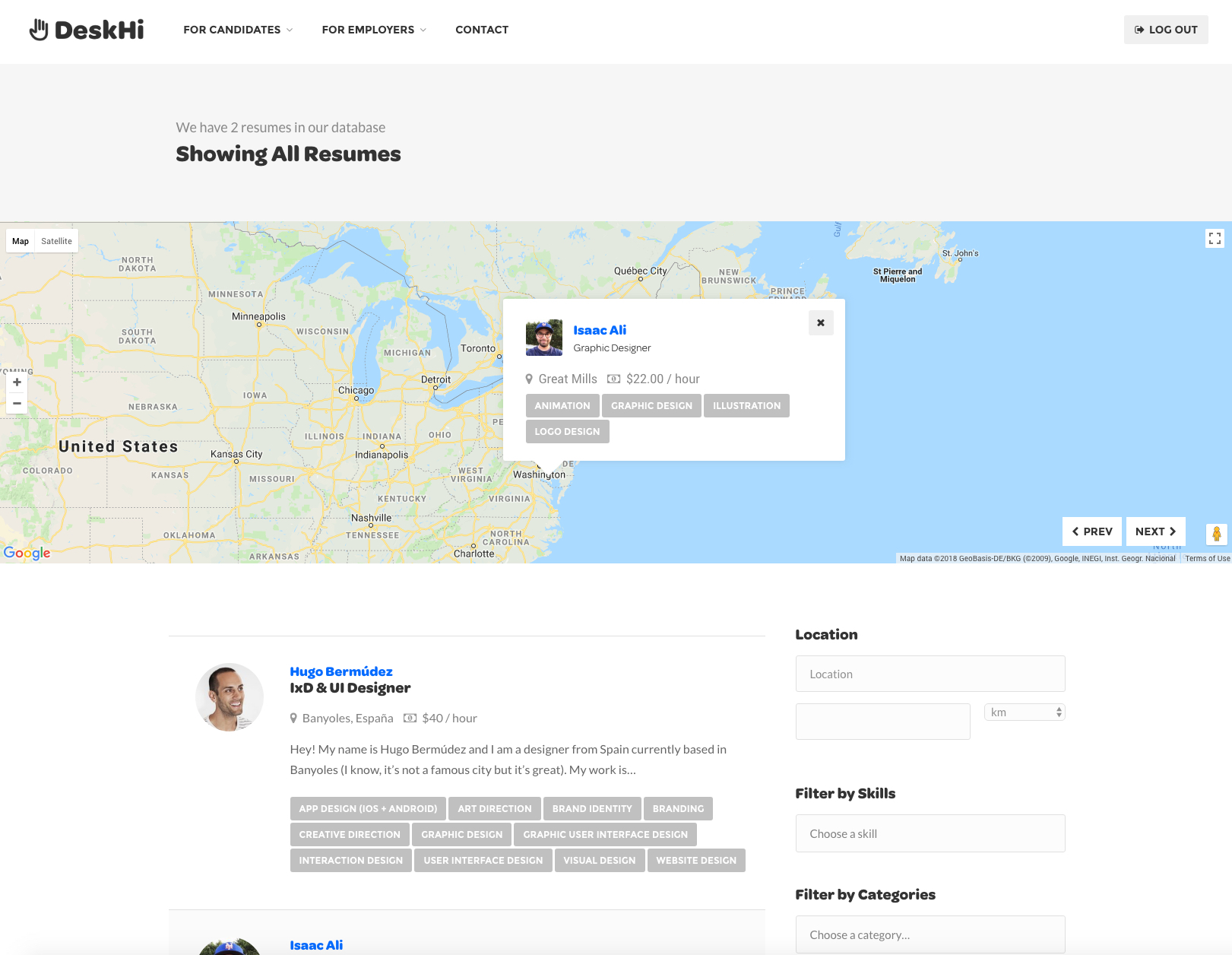Click the '$22.00 / hour' rate in popup
The width and height of the screenshot is (1232, 955).
(663, 379)
